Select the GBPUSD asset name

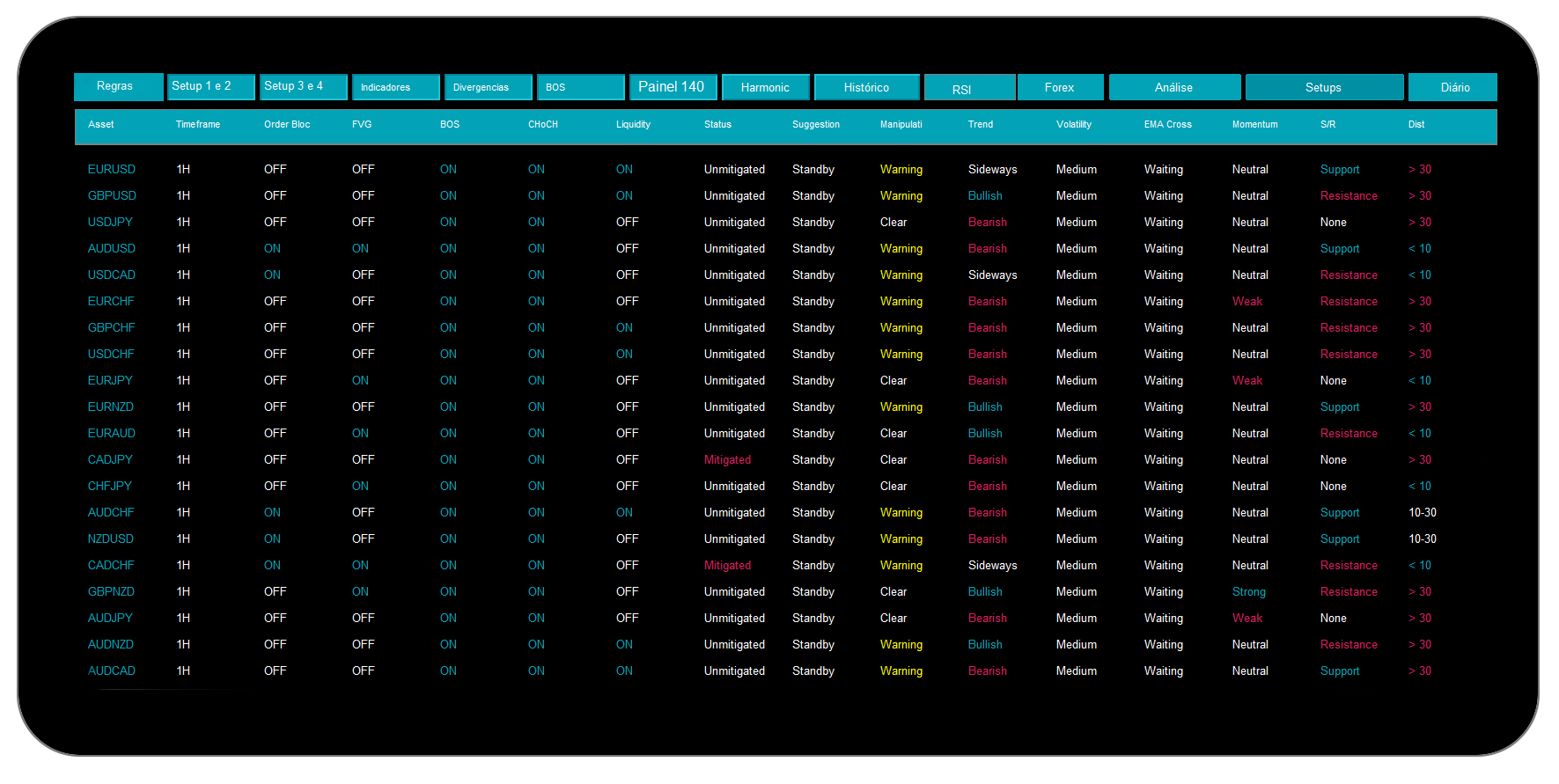112,196
